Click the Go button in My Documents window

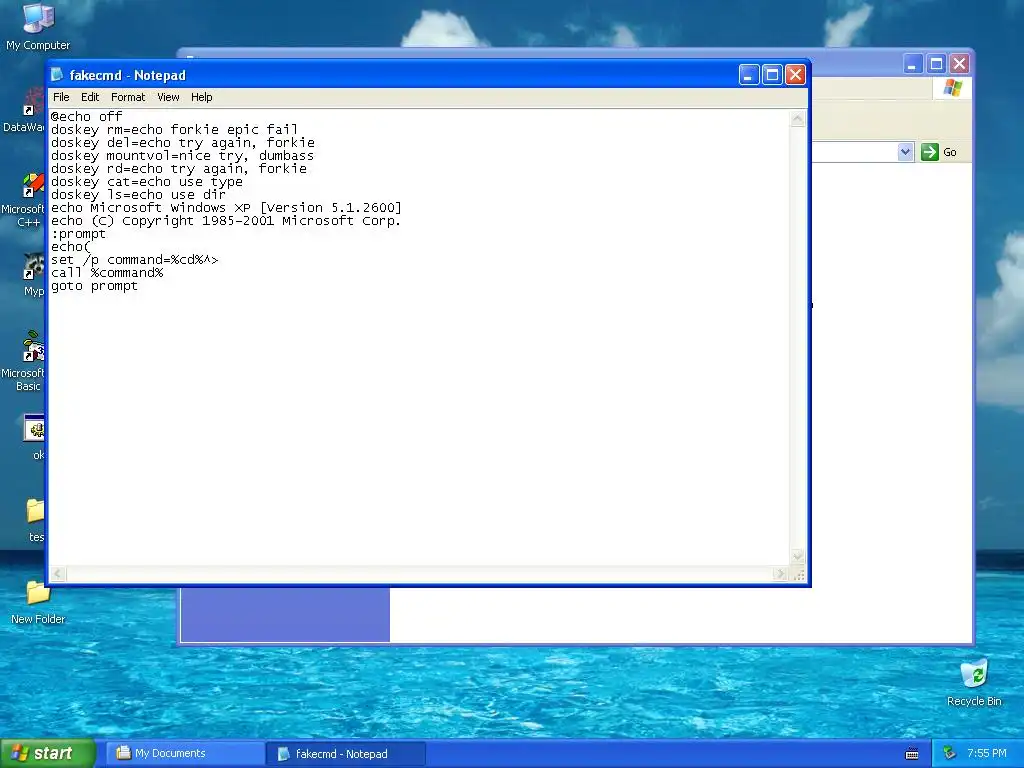(x=939, y=152)
